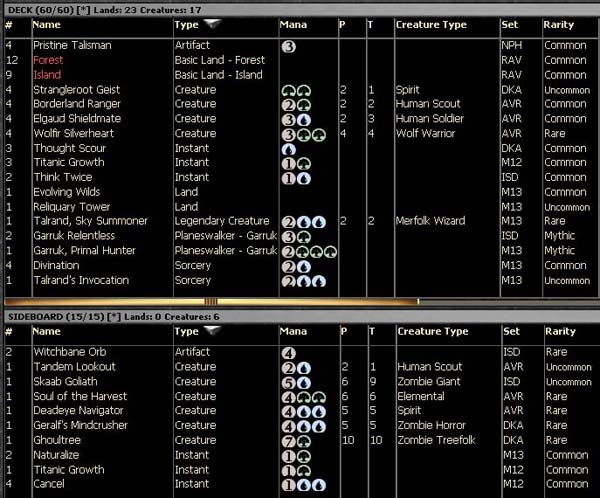600x498 pixels.
Task: Click the generic 2 mana symbol for Talrand, Sky Summoner
Action: (289, 222)
